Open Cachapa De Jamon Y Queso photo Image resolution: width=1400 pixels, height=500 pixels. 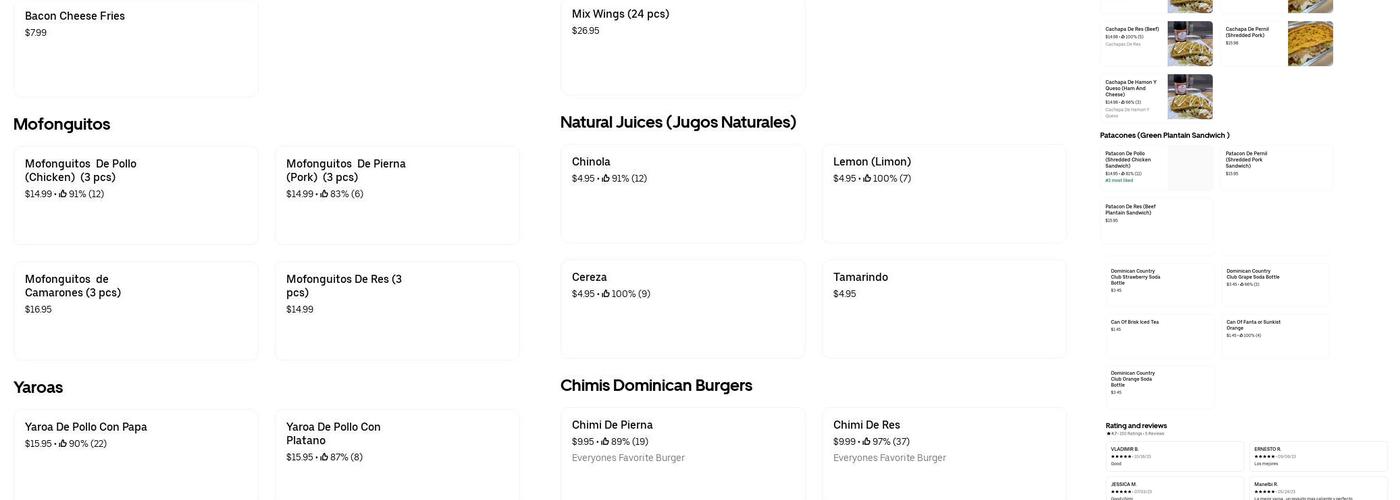(1190, 97)
